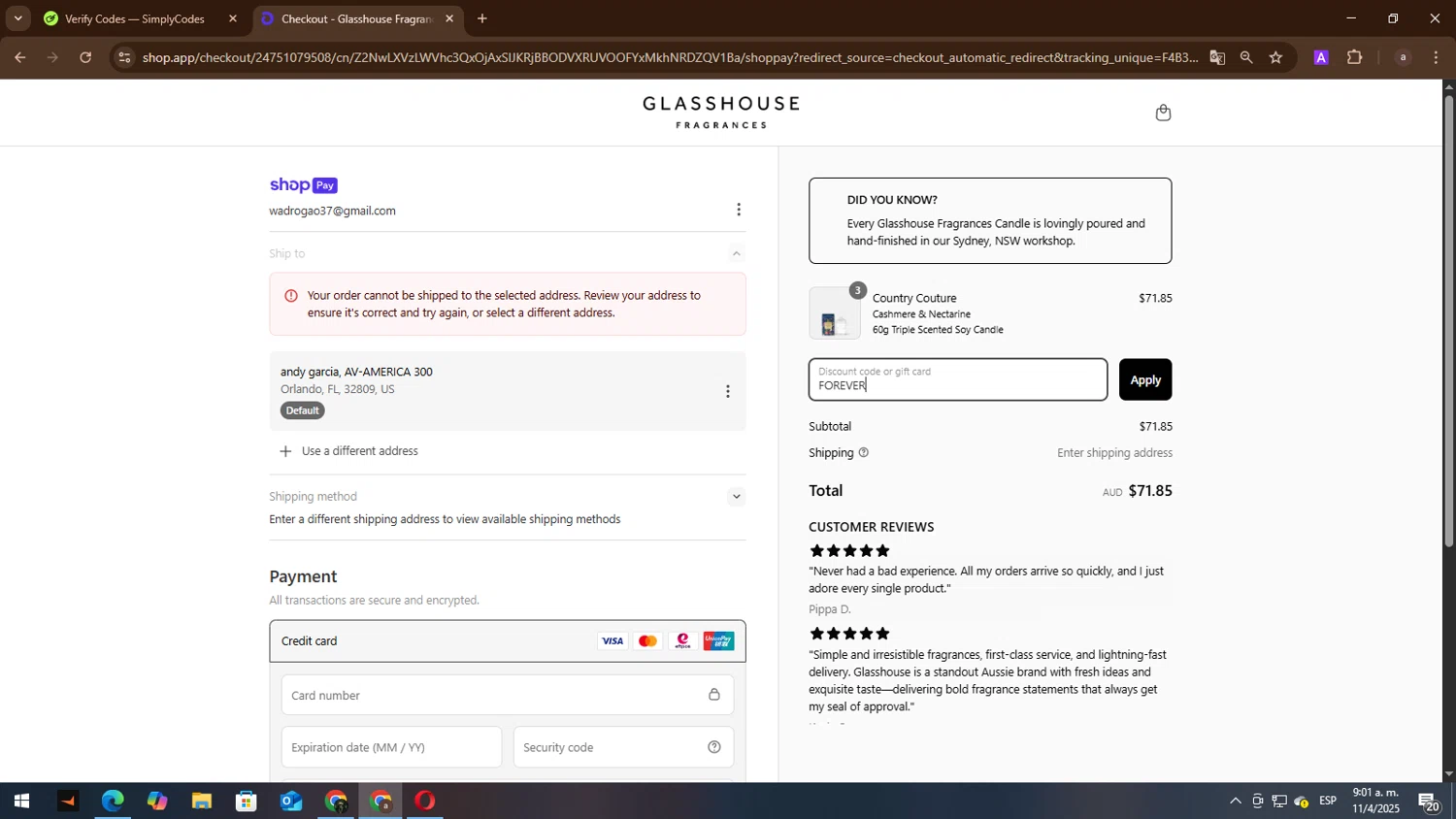Select the andy garcia Orlando address
This screenshot has width=1456, height=819.
point(508,391)
